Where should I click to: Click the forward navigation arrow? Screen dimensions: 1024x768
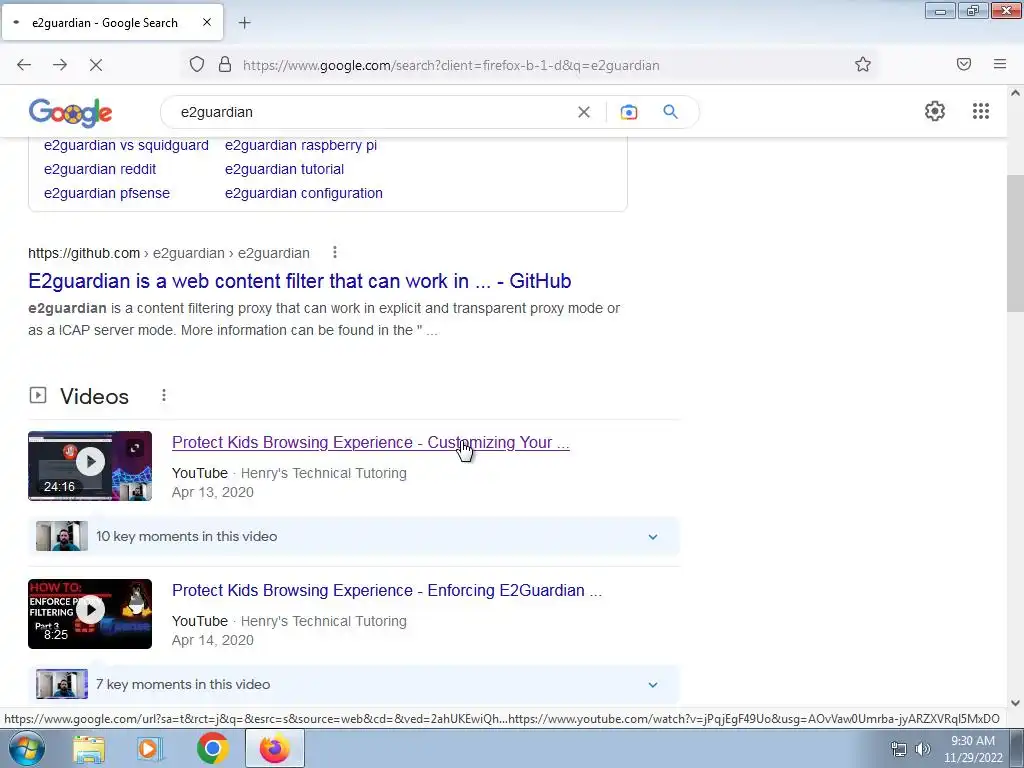coord(60,65)
